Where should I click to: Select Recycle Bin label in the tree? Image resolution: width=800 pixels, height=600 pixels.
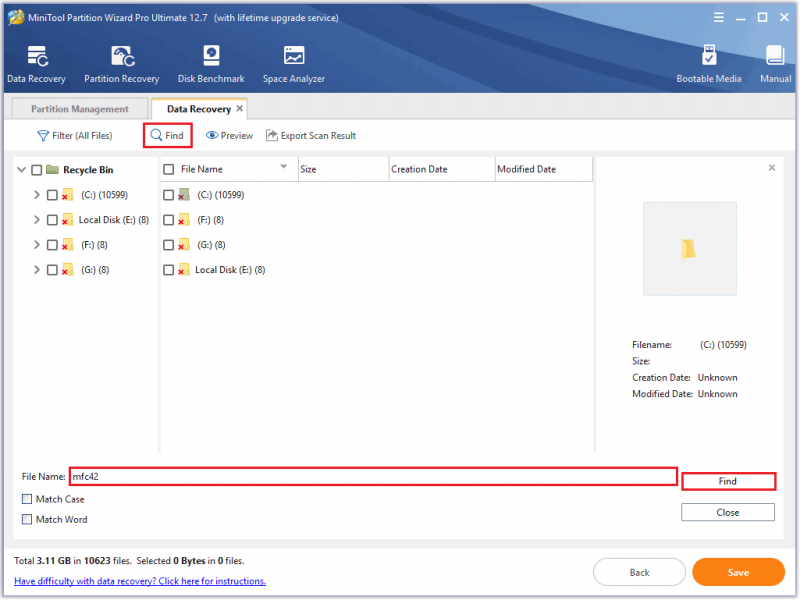coord(88,170)
